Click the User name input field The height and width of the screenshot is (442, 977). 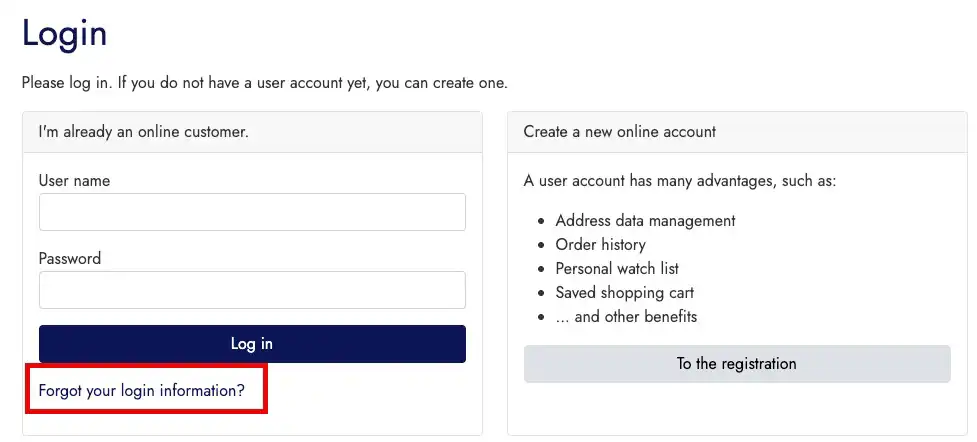[x=252, y=212]
